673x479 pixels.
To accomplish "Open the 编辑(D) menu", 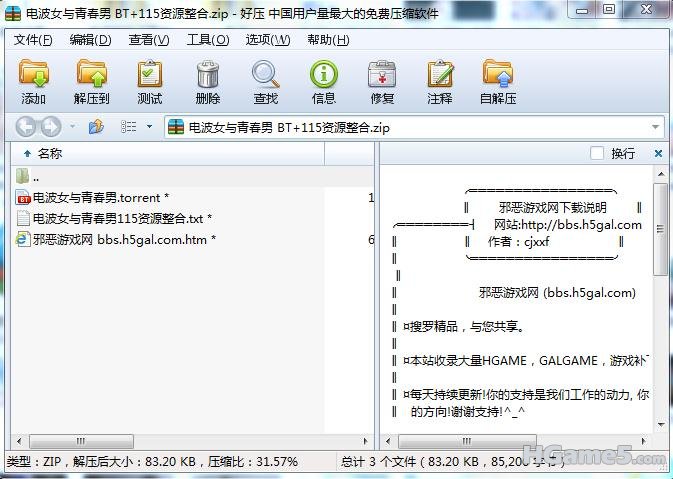I will pos(91,40).
